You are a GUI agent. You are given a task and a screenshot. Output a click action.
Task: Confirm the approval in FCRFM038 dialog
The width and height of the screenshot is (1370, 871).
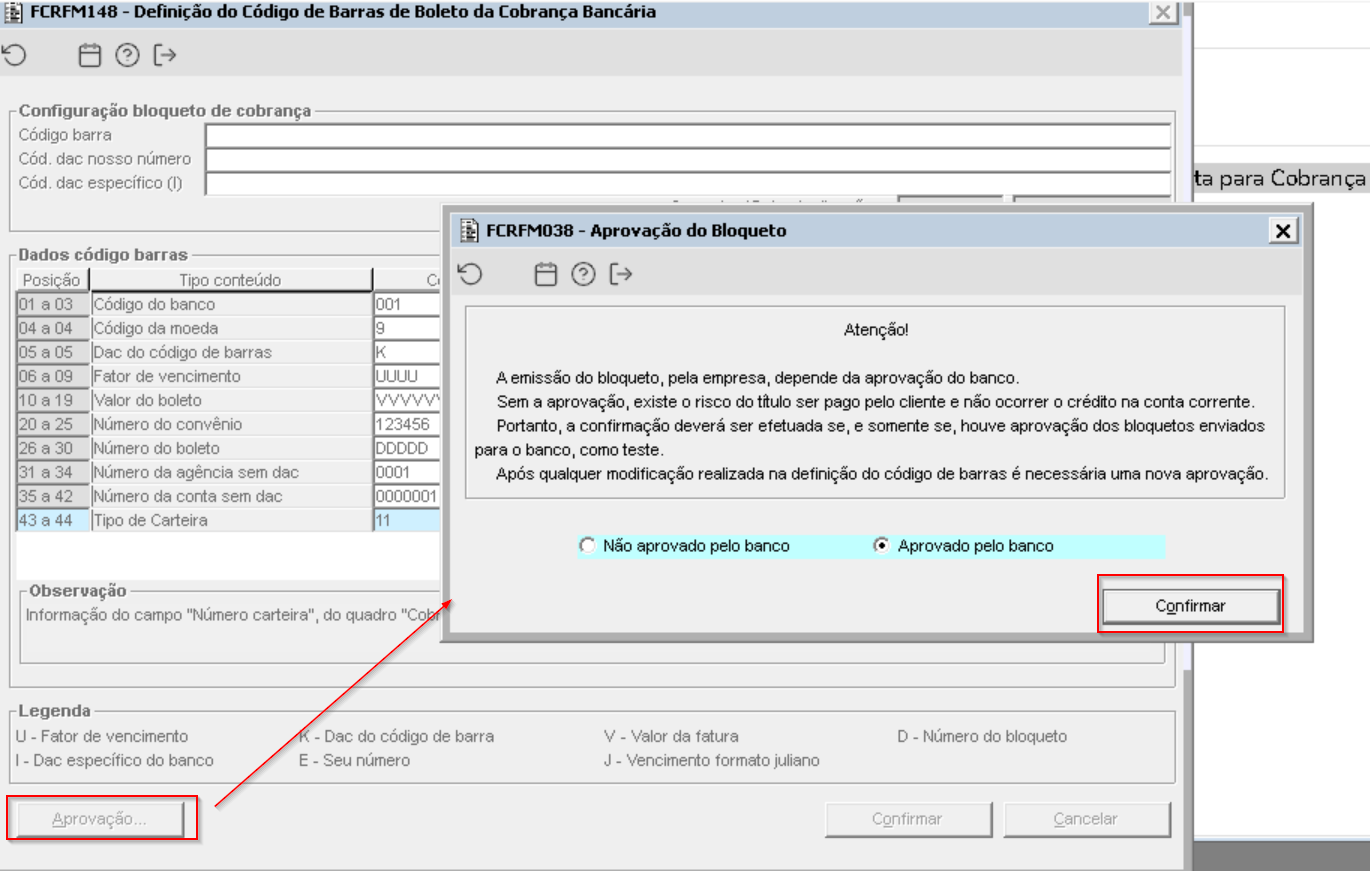(x=1190, y=606)
